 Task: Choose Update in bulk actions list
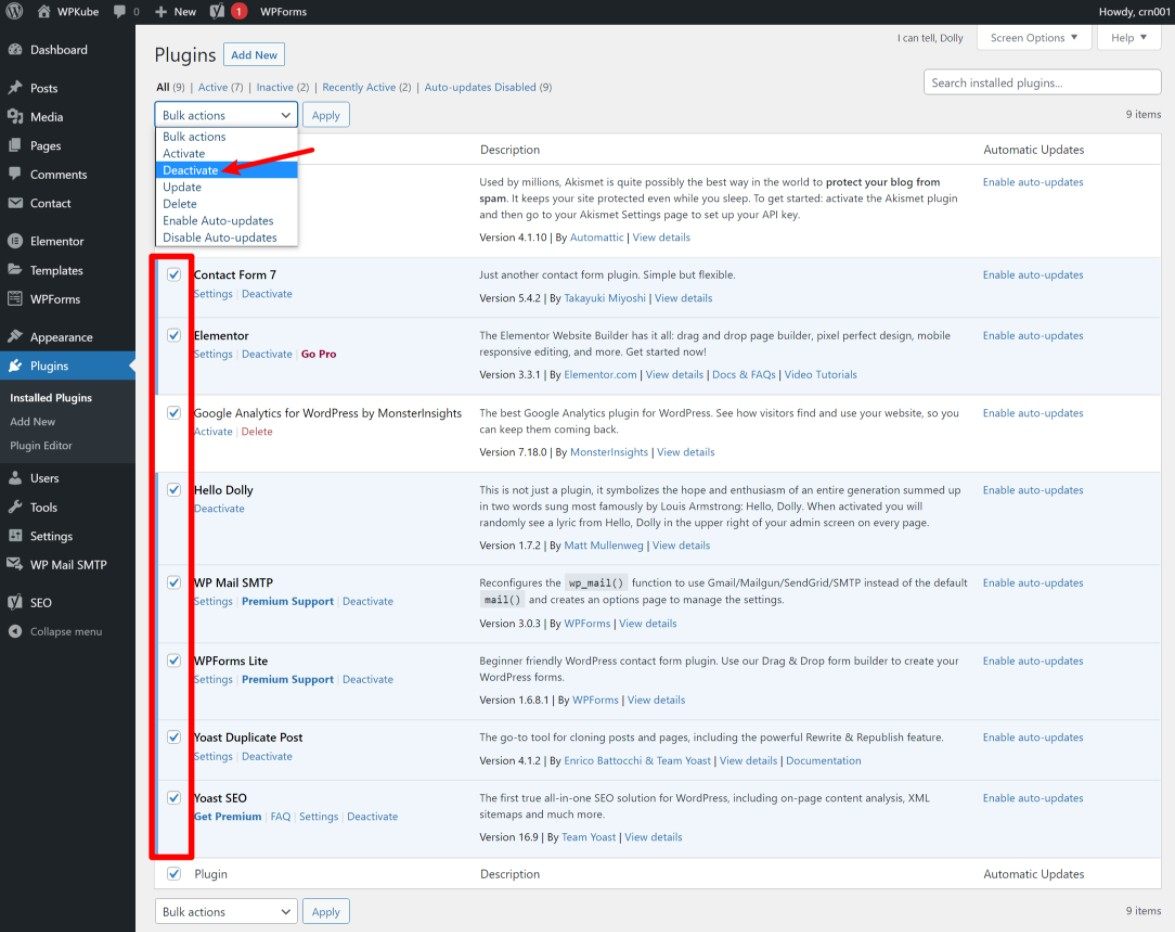(x=226, y=187)
